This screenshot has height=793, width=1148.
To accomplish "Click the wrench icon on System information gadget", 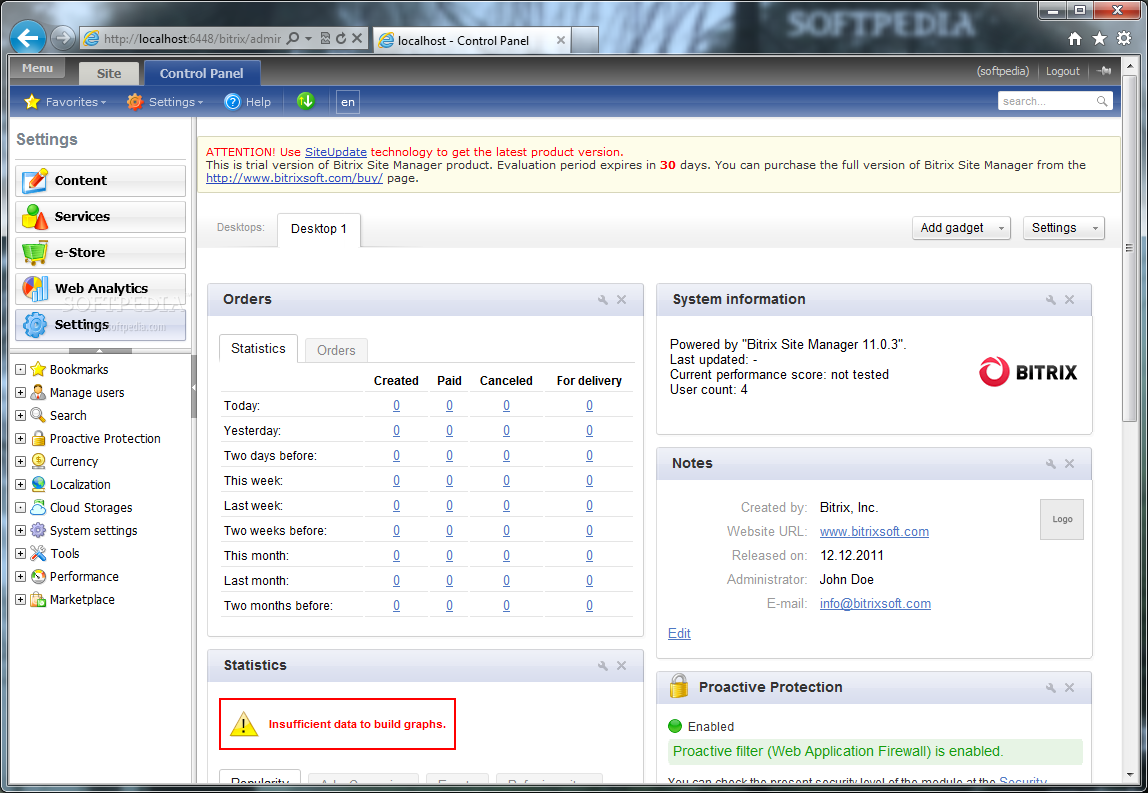I will tap(1051, 299).
